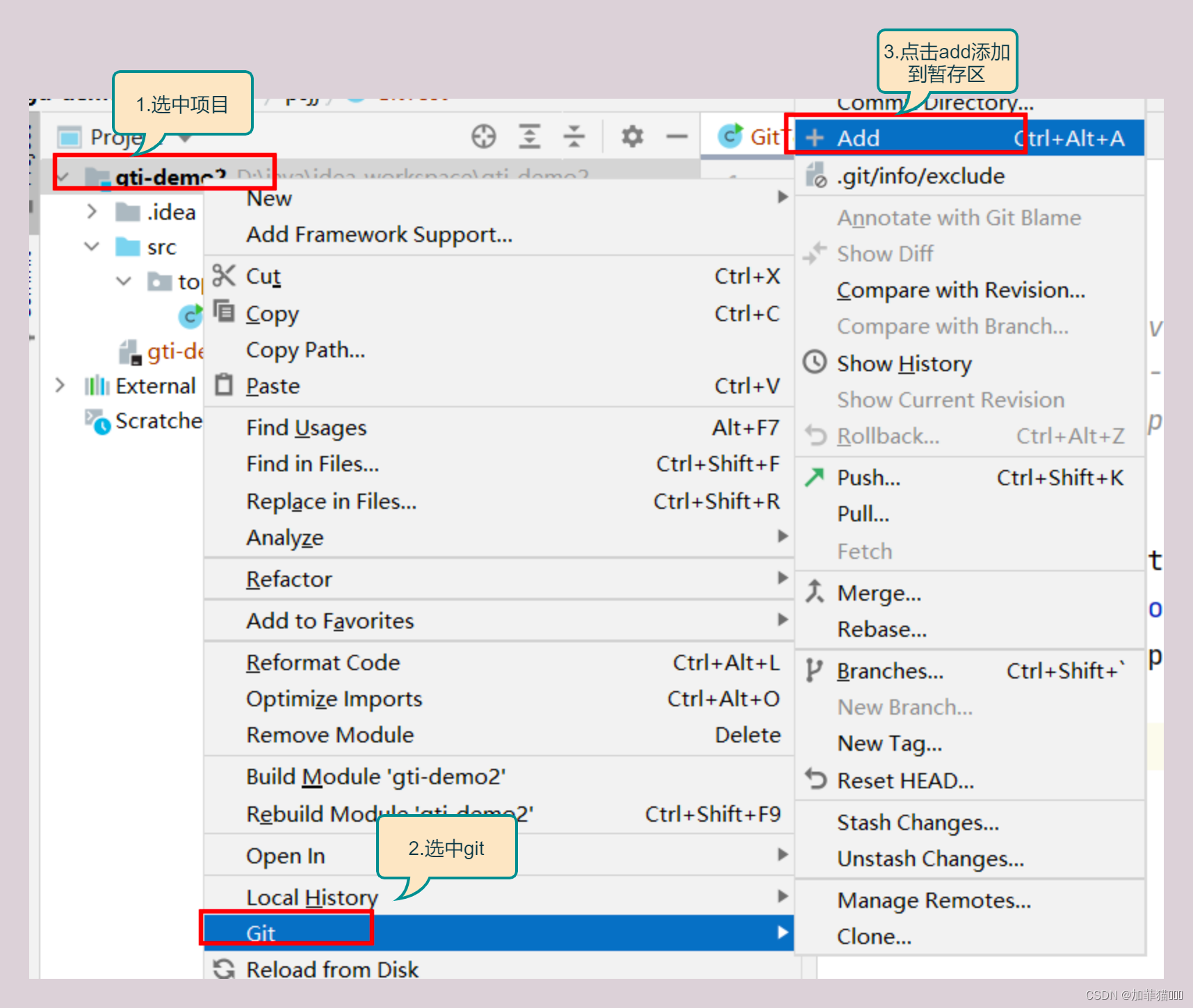Open the New submenu arrow

coord(782,197)
